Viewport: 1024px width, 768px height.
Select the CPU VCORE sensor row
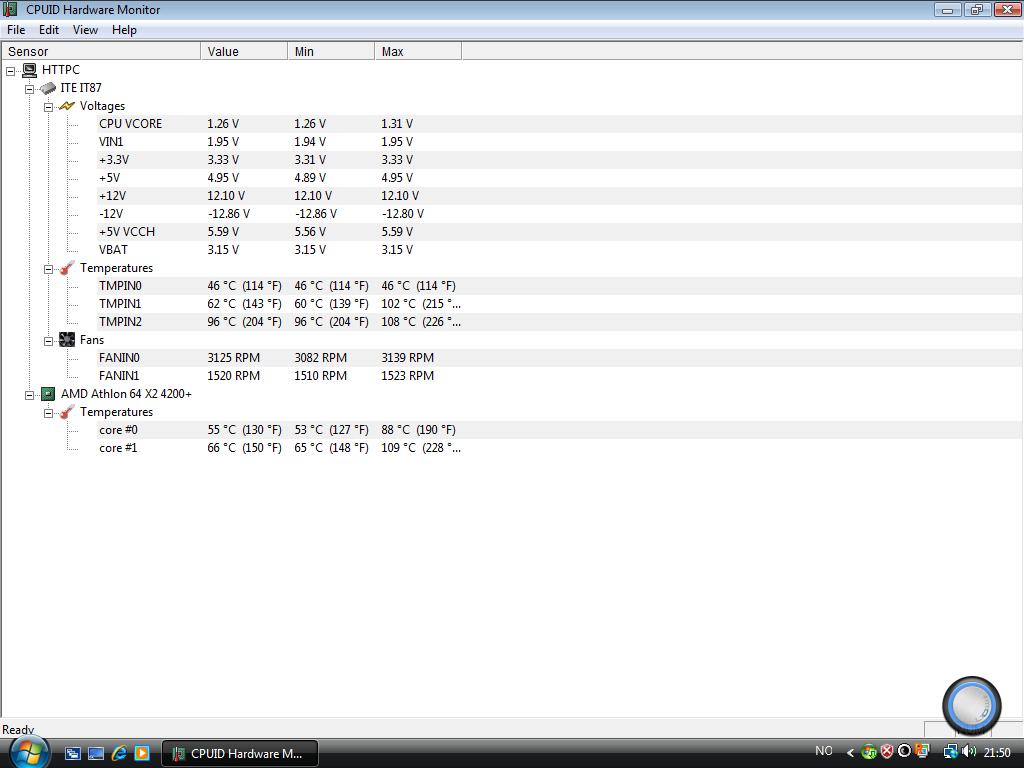coord(130,124)
